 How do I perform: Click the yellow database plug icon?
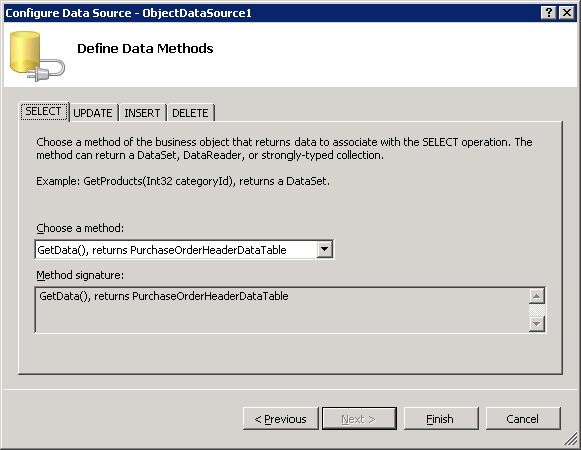click(37, 56)
